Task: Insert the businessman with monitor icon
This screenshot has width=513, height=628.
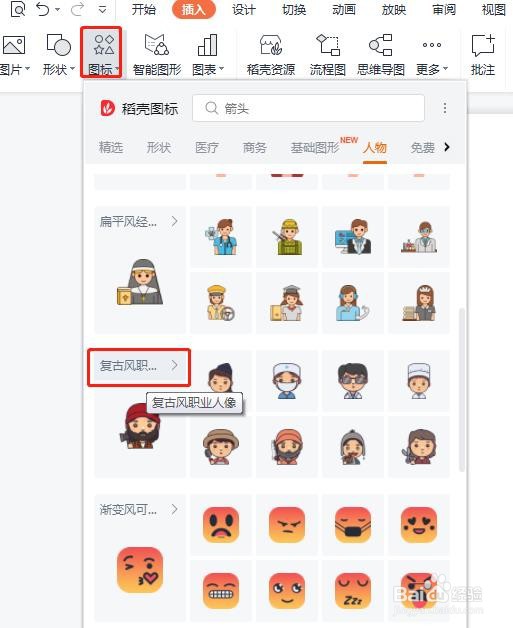Action: point(353,237)
